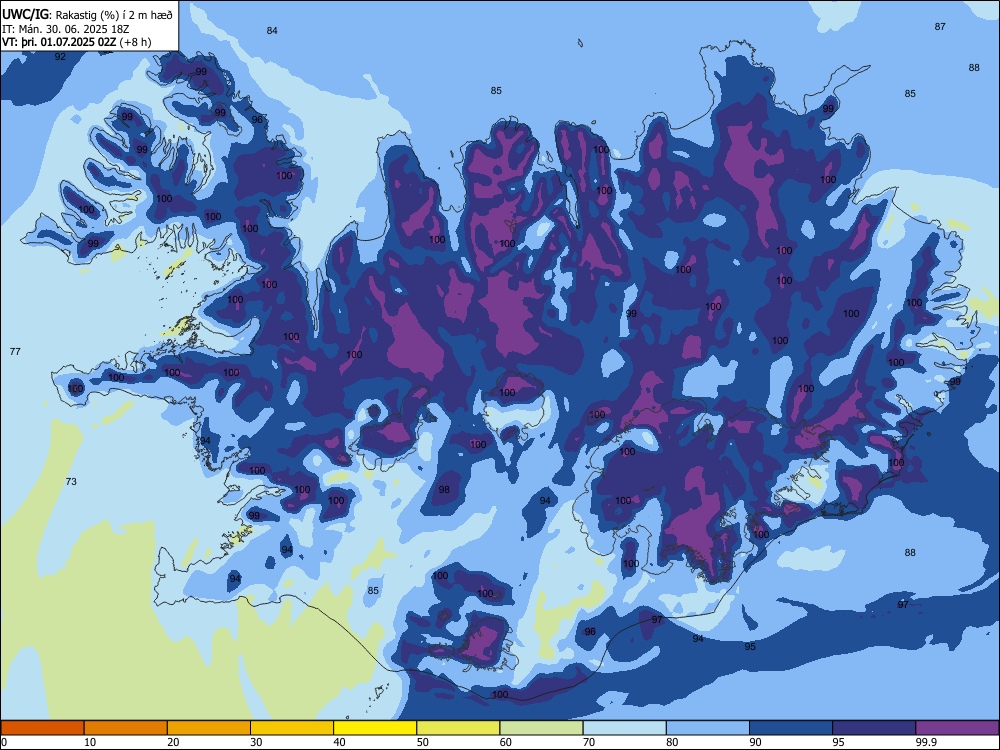
Task: Choose the 80–90% light blue legend swatch
Action: 708,728
